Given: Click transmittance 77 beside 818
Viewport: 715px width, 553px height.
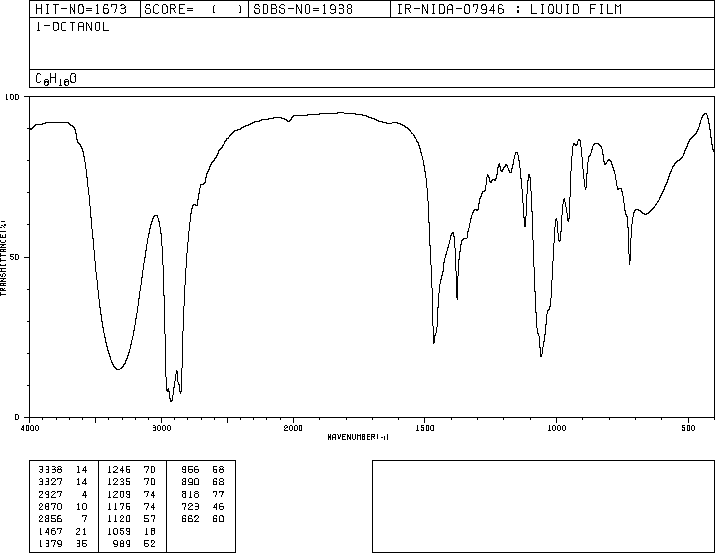Looking at the screenshot, I should click(218, 494).
